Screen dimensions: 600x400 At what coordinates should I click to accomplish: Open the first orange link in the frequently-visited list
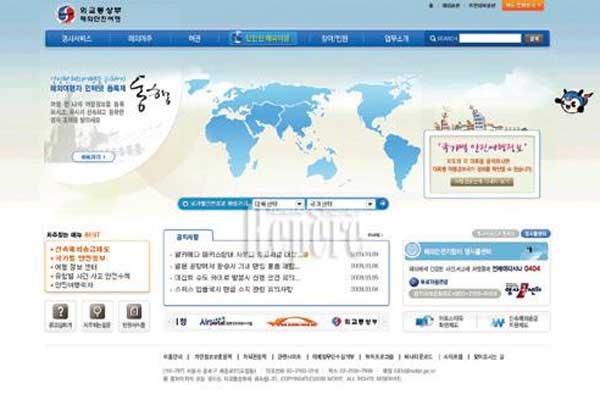[x=82, y=249]
